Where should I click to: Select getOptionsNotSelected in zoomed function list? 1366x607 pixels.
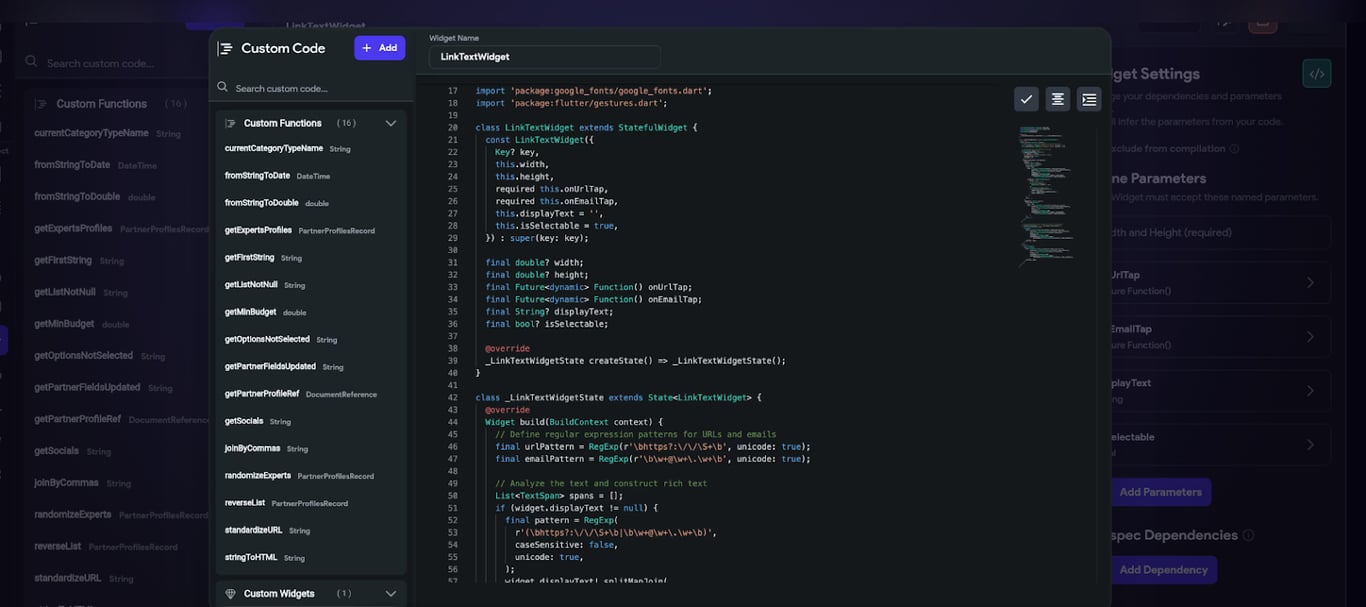tap(267, 339)
